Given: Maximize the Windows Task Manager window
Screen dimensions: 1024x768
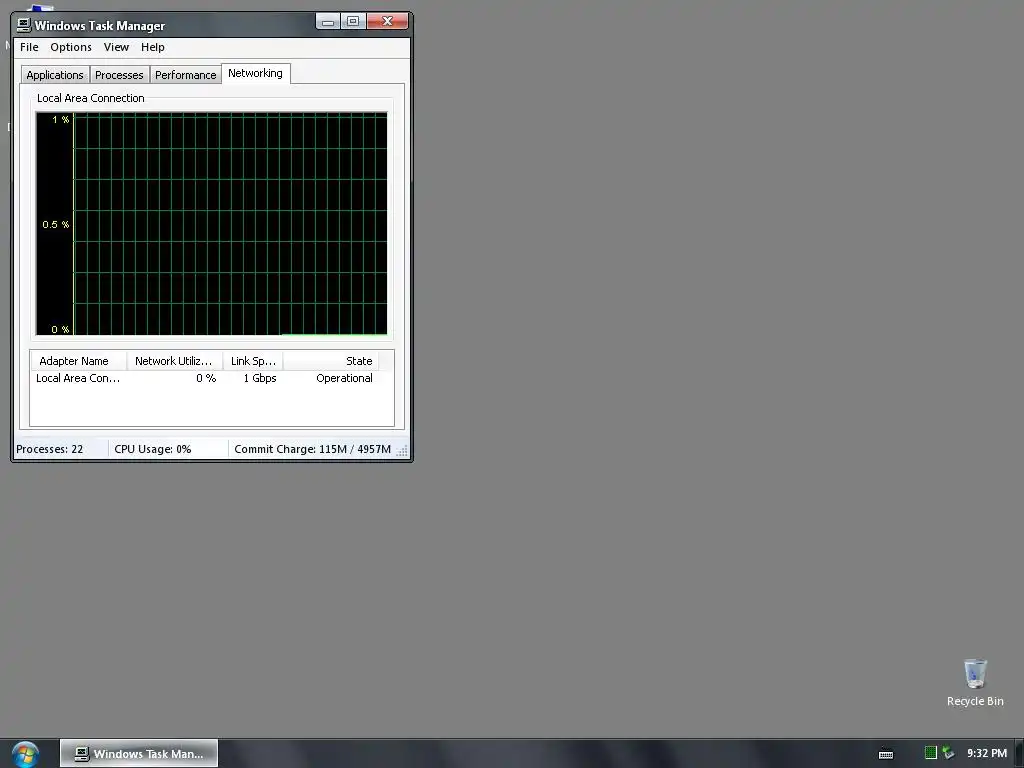Looking at the screenshot, I should 353,22.
